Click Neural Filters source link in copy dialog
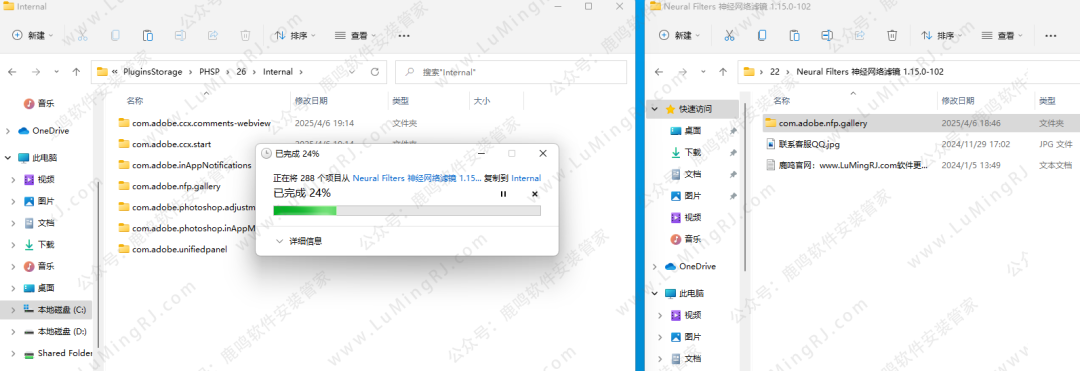 coord(417,178)
